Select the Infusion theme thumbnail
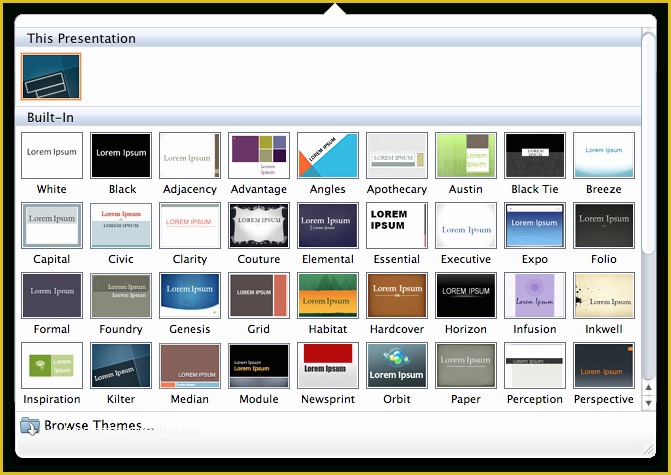Image resolution: width=671 pixels, height=475 pixels. tap(535, 295)
